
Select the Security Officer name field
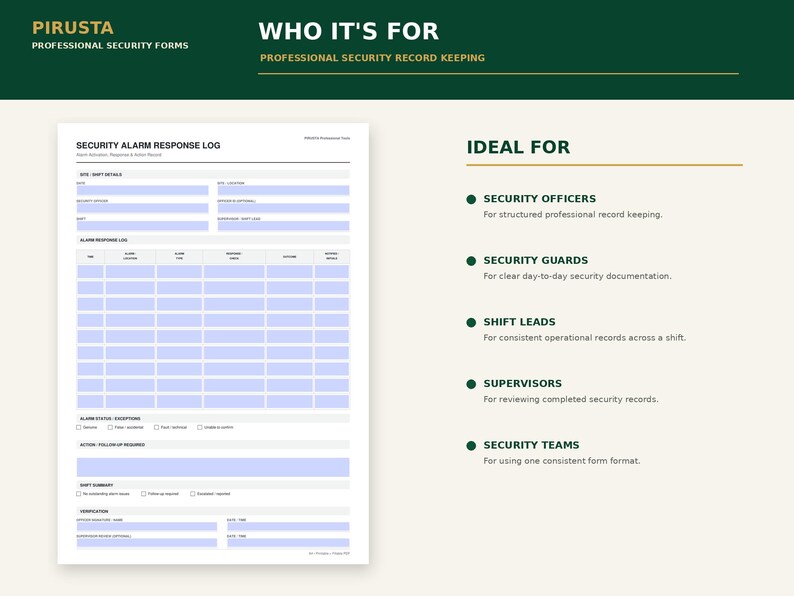pyautogui.click(x=142, y=208)
